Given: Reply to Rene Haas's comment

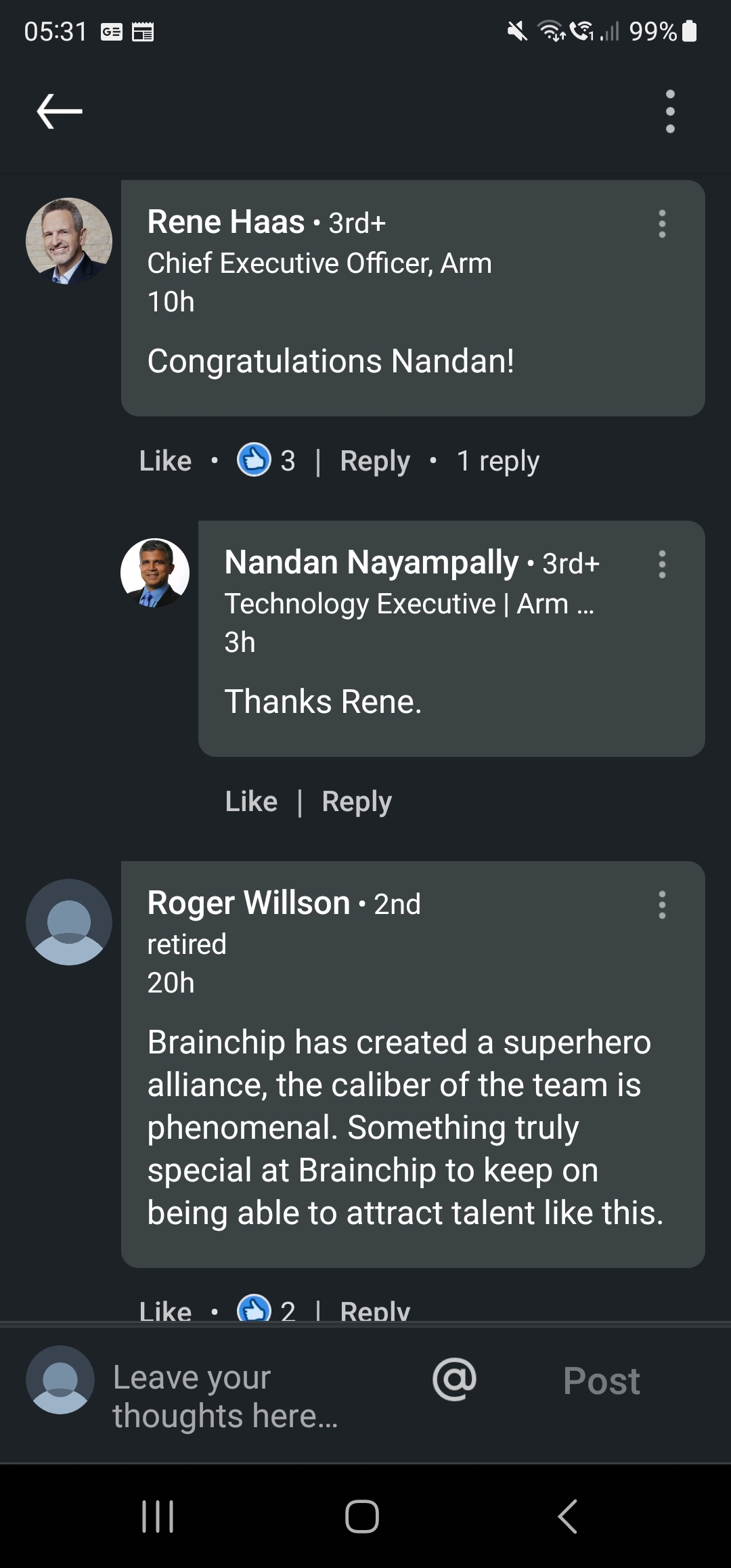Looking at the screenshot, I should pyautogui.click(x=375, y=461).
